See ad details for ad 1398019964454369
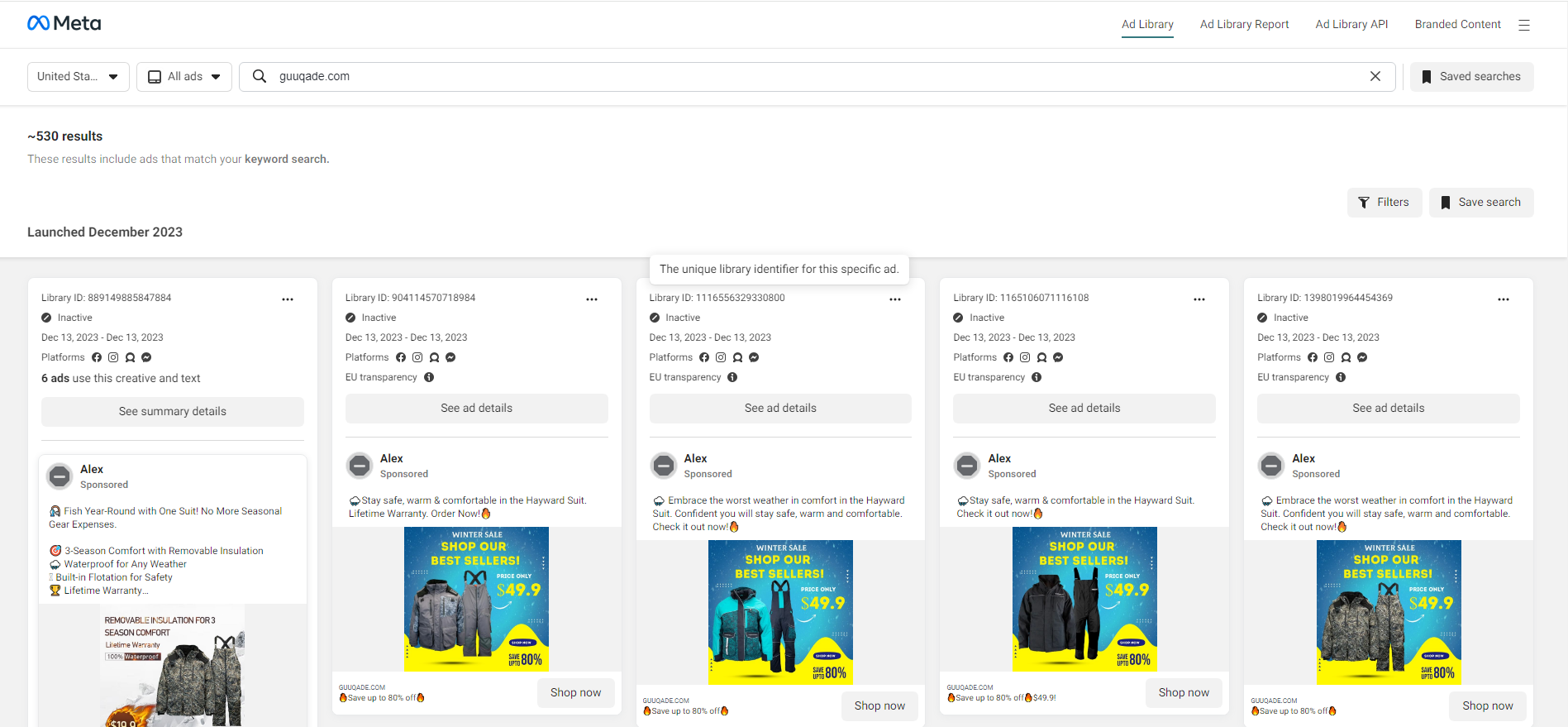This screenshot has height=727, width=1568. [1389, 408]
